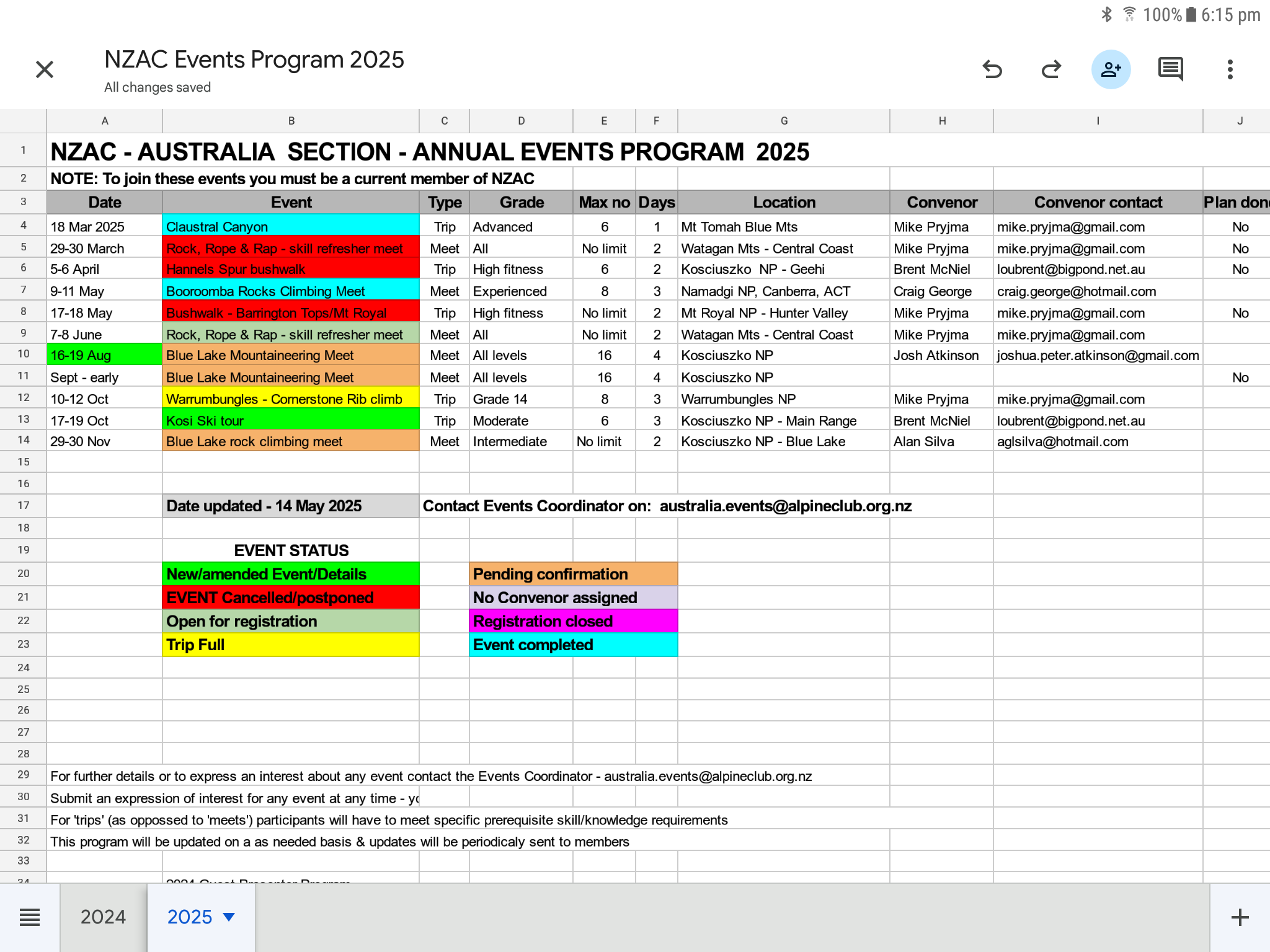
Task: Select the Max no header cell
Action: point(604,202)
